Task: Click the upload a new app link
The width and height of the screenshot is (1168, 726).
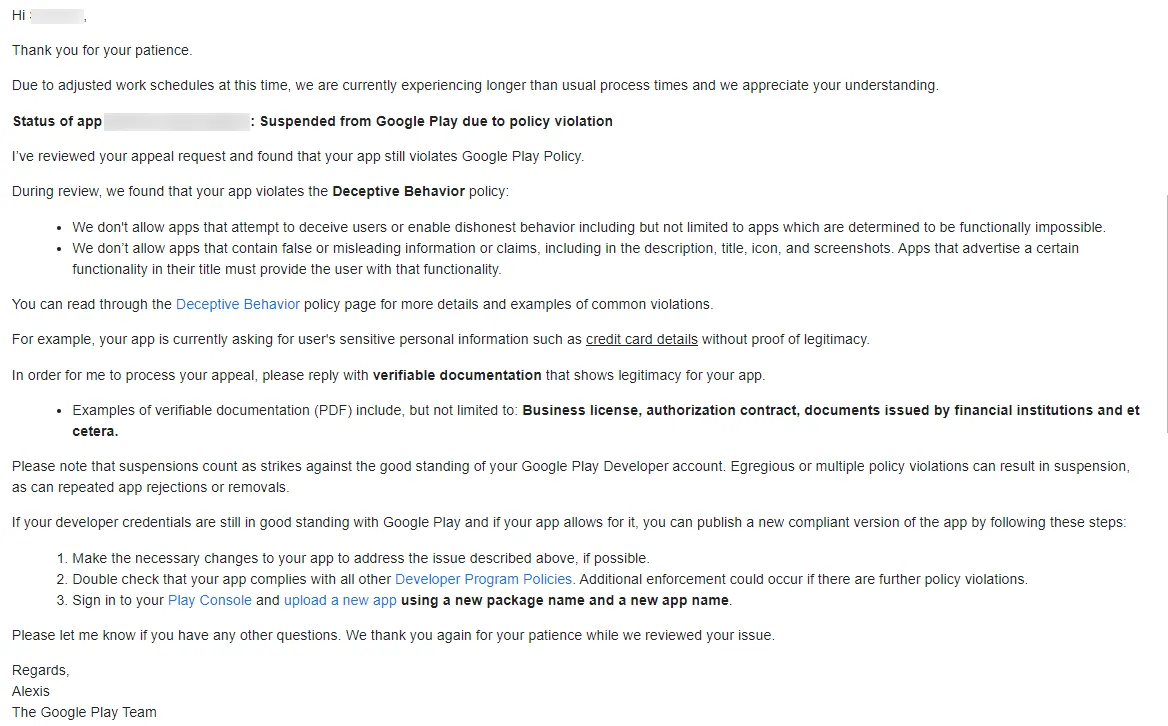Action: coord(340,600)
